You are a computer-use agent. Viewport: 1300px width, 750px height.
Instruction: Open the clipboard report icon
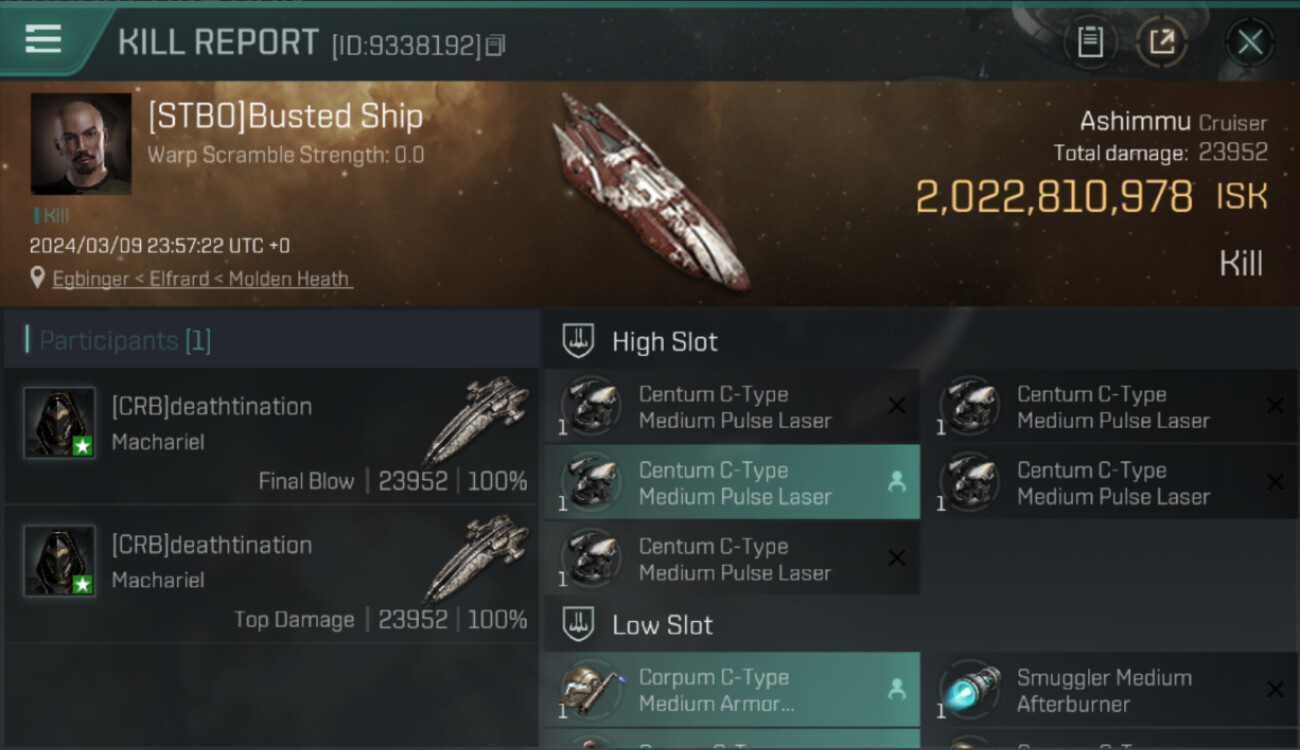pyautogui.click(x=1090, y=42)
